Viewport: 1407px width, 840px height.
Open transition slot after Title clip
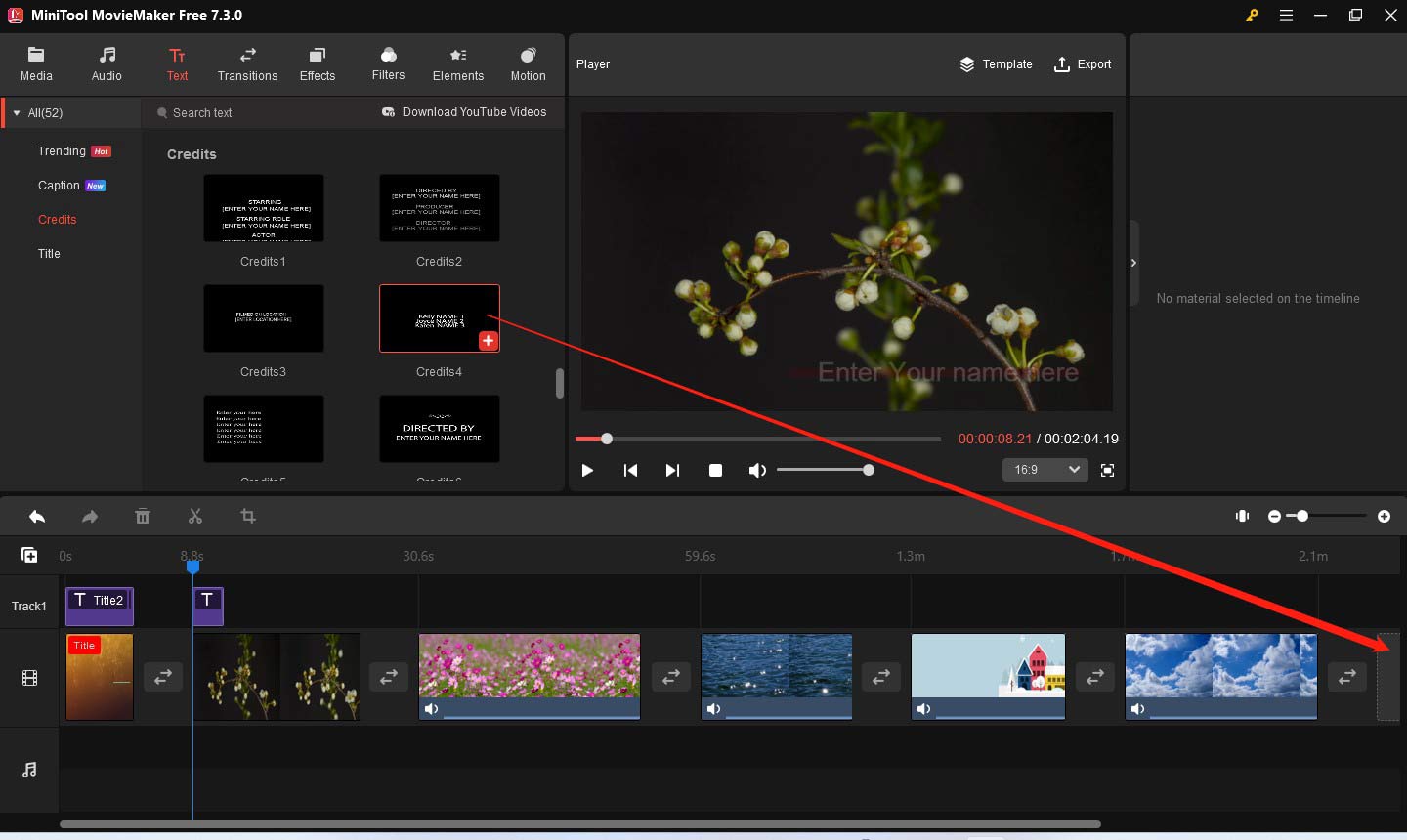[163, 677]
